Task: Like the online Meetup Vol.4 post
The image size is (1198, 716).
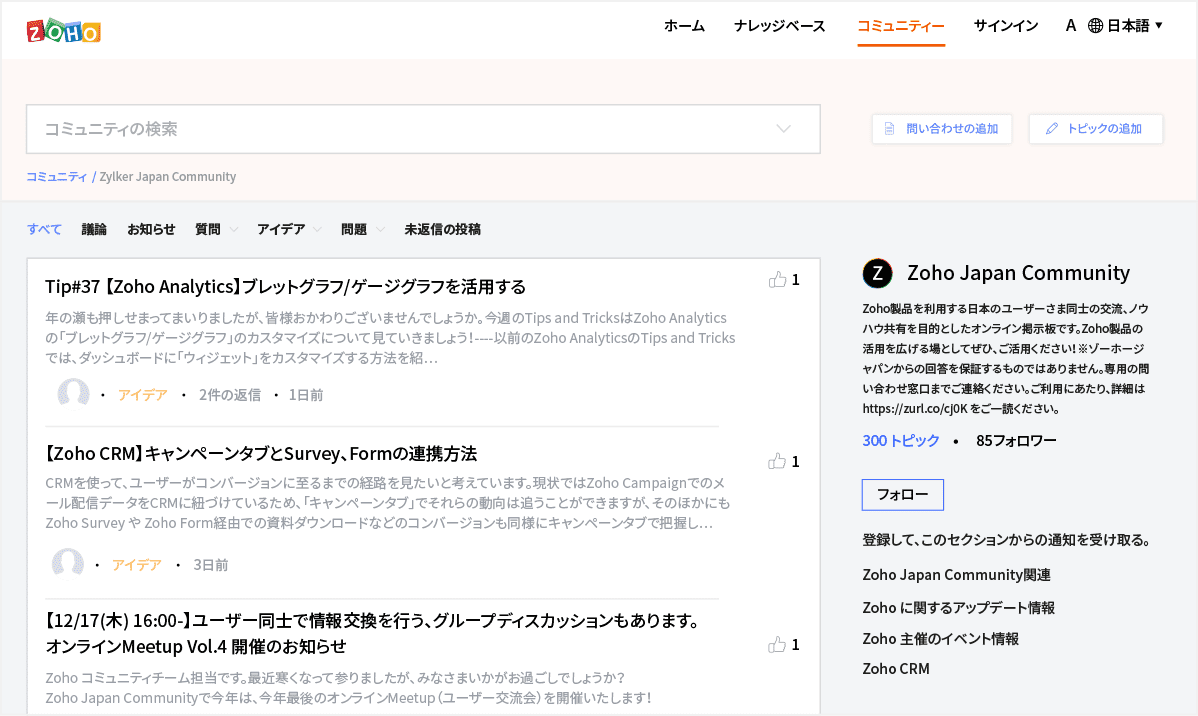Action: pos(777,645)
